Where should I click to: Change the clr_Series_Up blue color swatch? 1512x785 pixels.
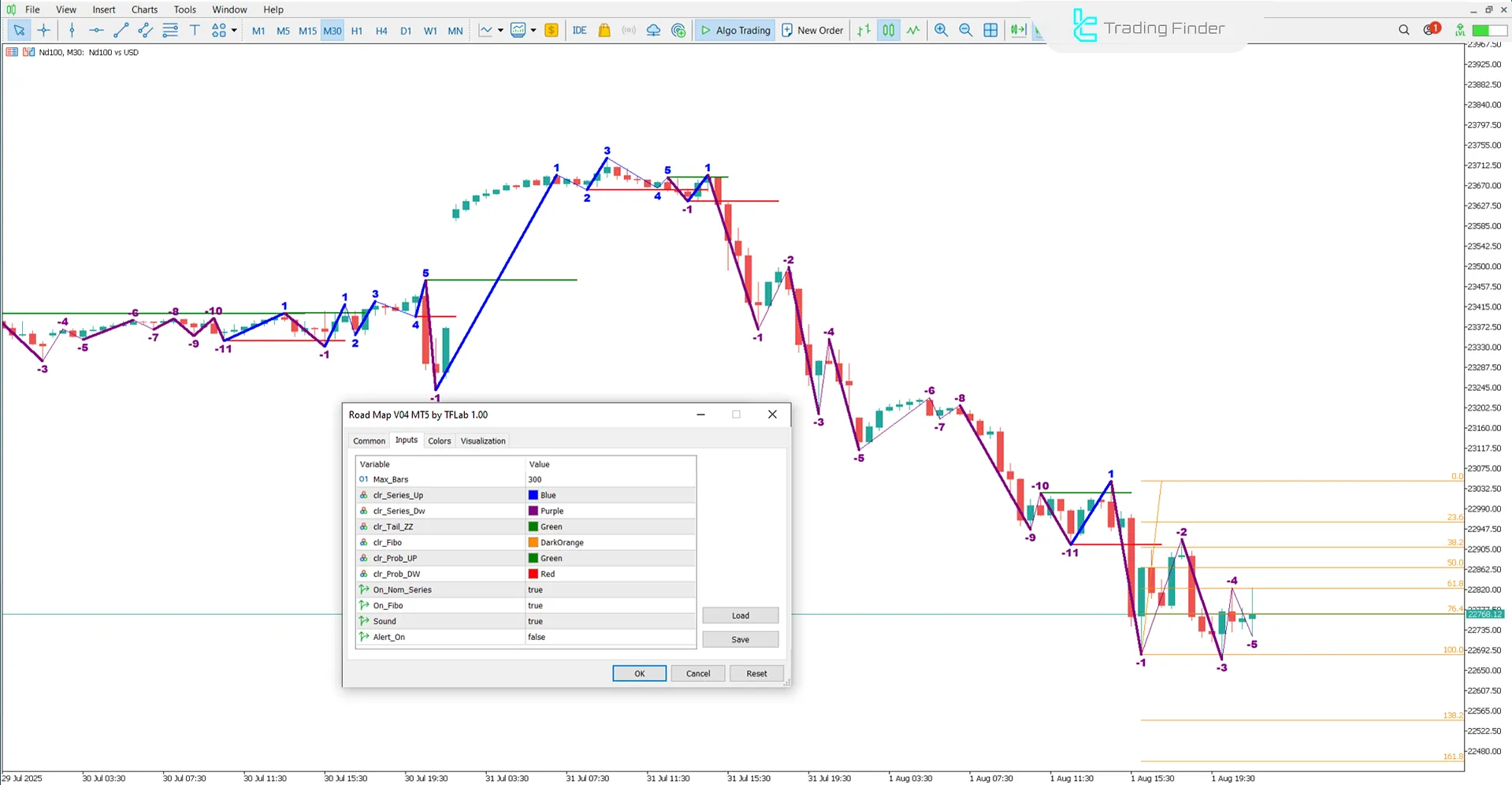pyautogui.click(x=533, y=495)
